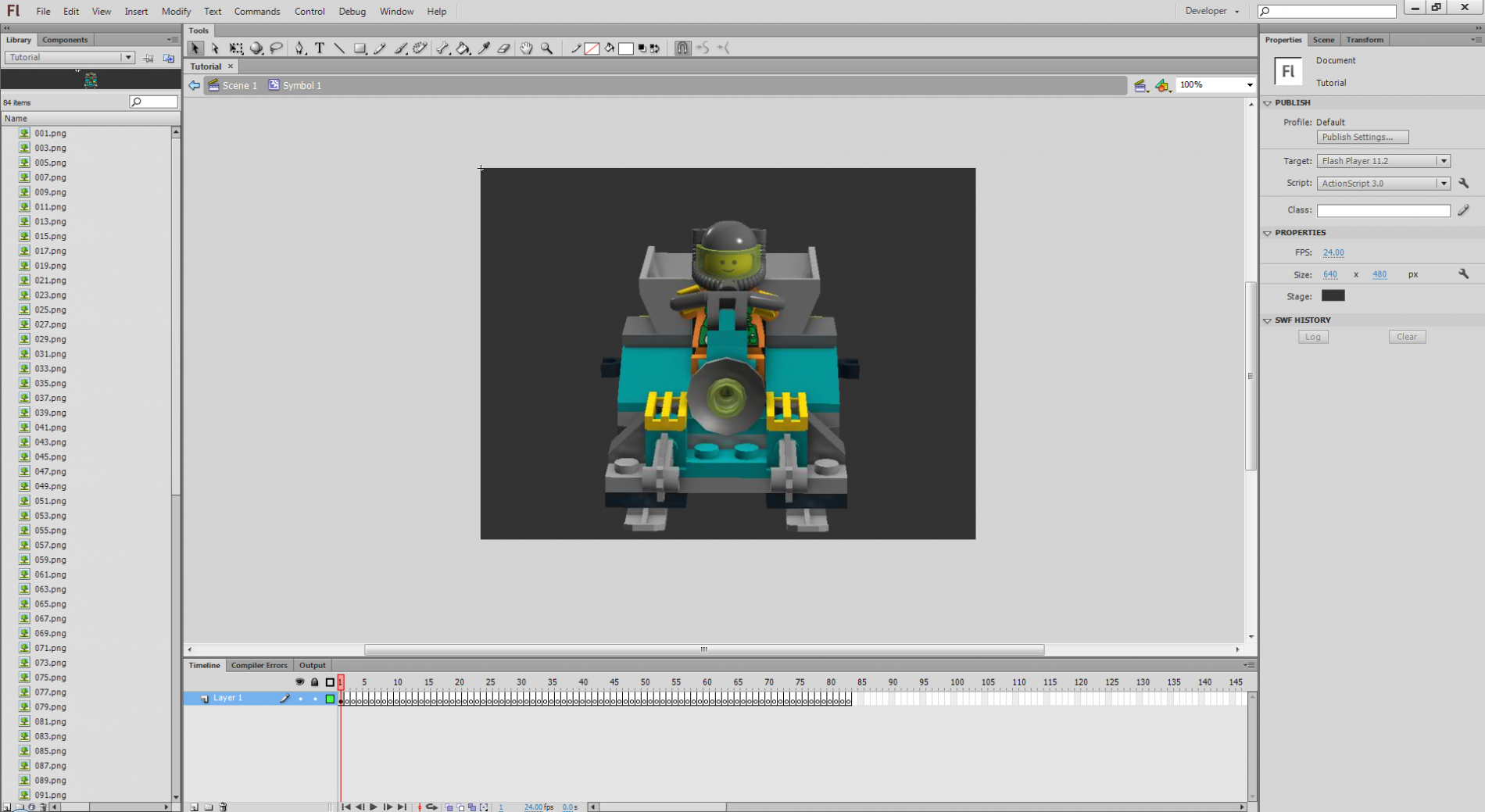Toggle Layer 1 outline green square
The image size is (1485, 812).
(x=330, y=699)
